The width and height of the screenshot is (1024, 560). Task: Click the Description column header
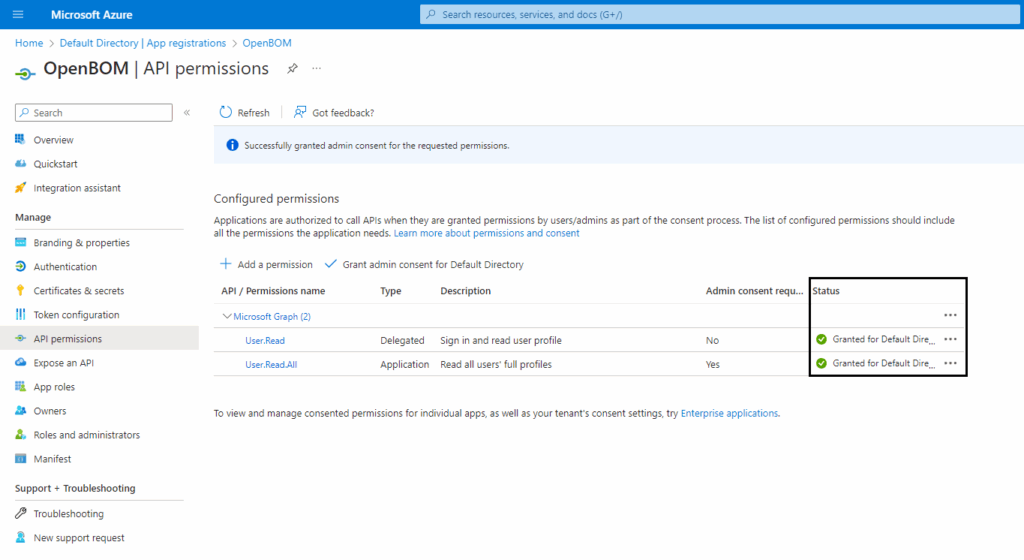coord(466,290)
